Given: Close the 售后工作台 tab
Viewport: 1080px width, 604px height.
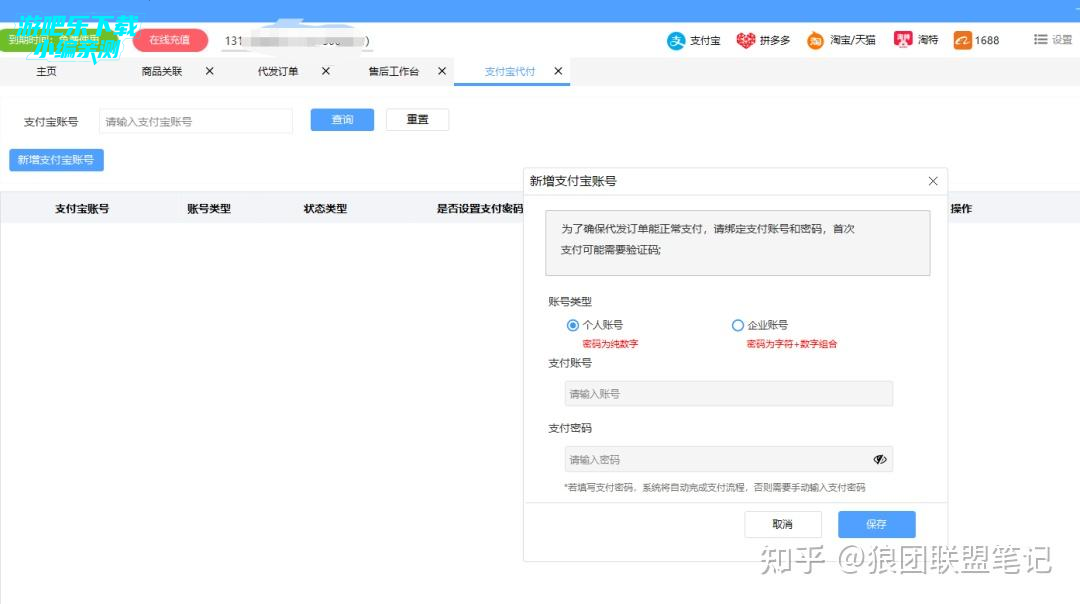Looking at the screenshot, I should (442, 71).
